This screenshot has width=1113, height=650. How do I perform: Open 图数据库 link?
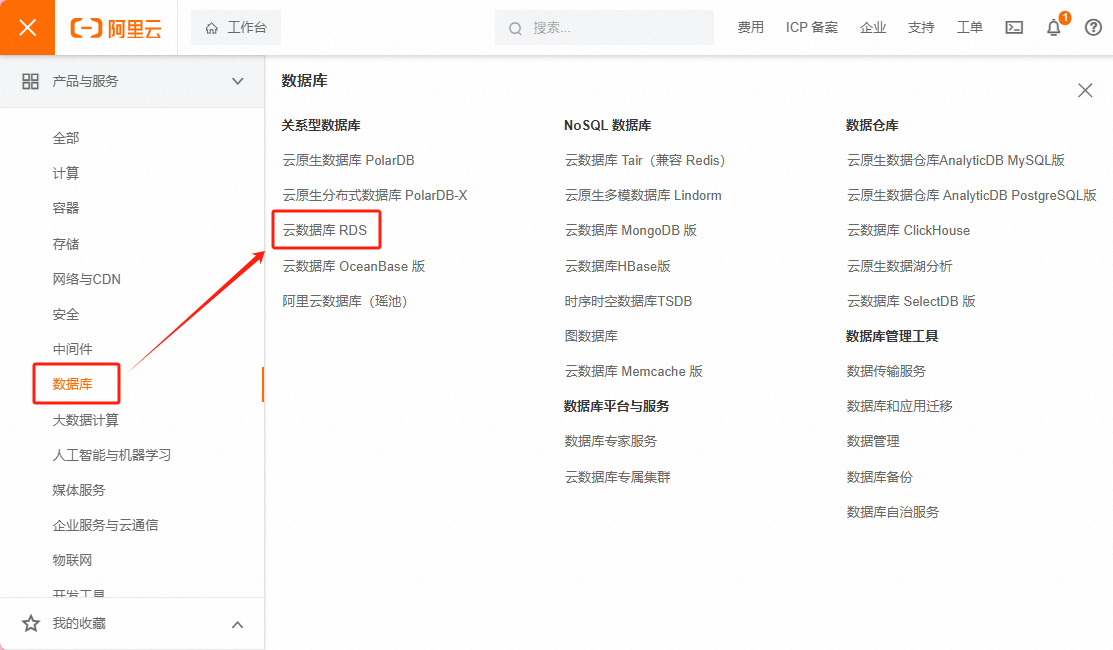591,336
